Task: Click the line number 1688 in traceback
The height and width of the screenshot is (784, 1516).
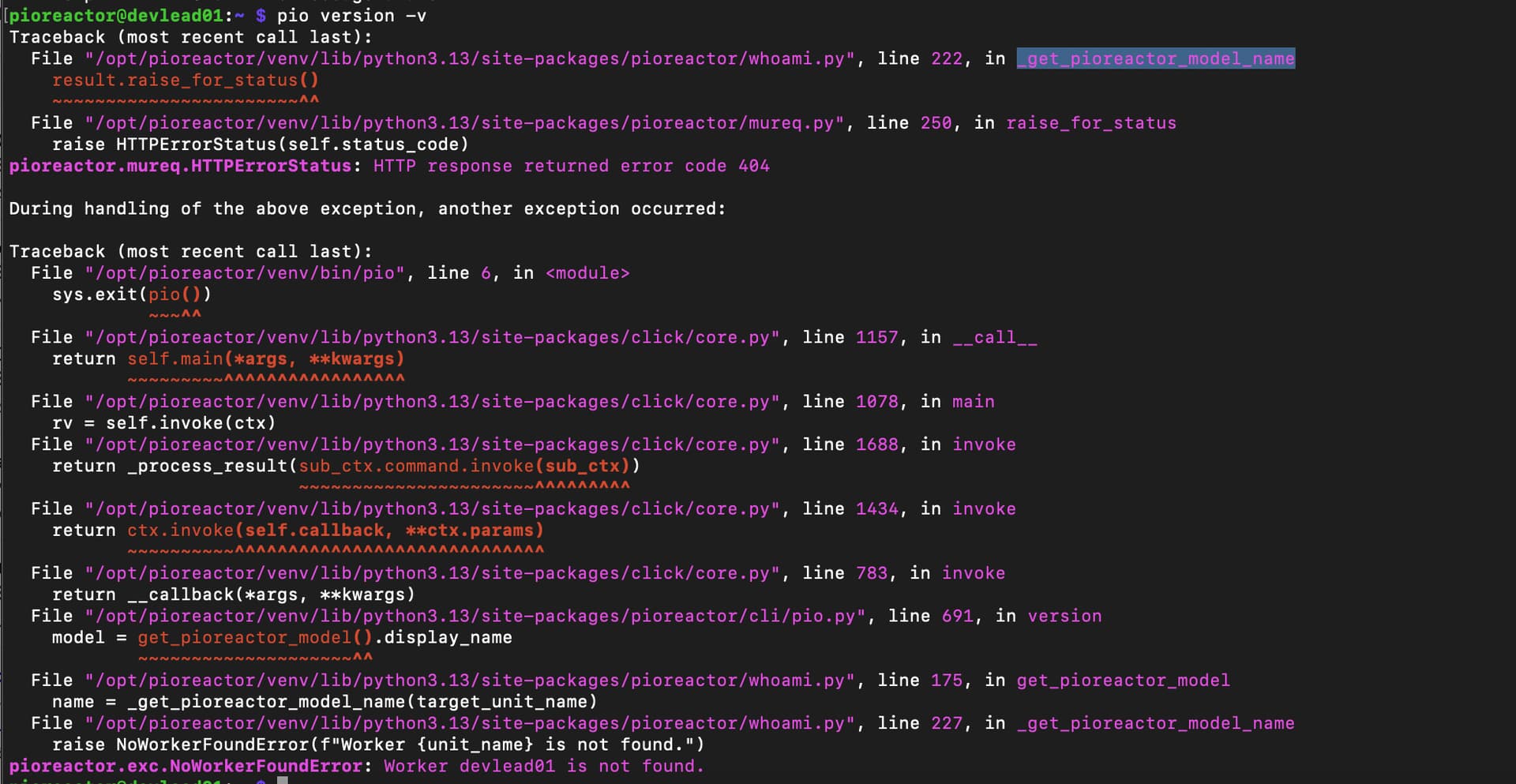Action: tap(876, 445)
